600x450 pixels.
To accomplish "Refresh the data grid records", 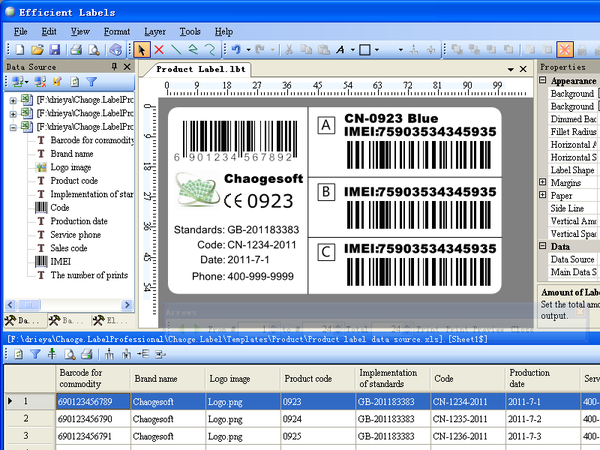I will (18, 354).
